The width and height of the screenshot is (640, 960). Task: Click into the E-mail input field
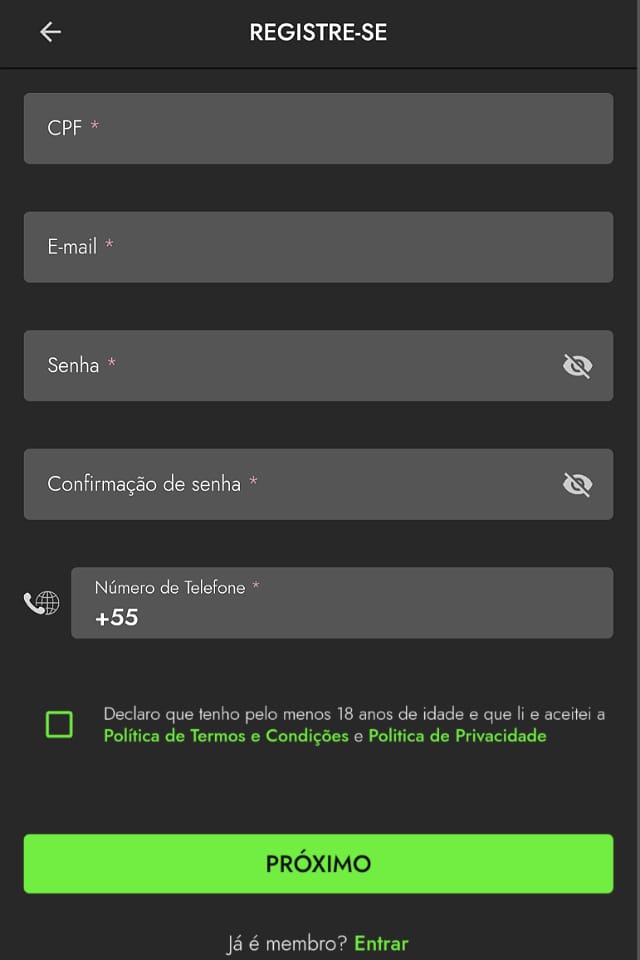point(318,247)
